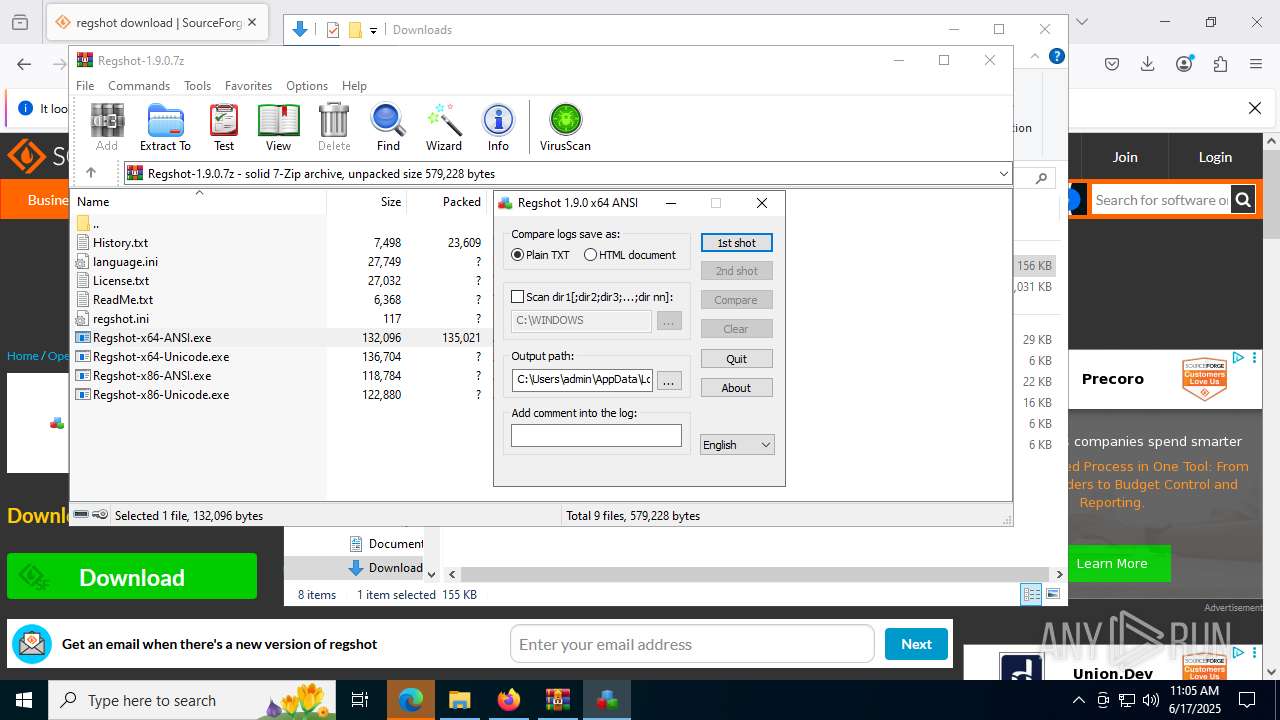Viewport: 1280px width, 720px height.
Task: Open WinRAR Favorites menu
Action: (248, 86)
